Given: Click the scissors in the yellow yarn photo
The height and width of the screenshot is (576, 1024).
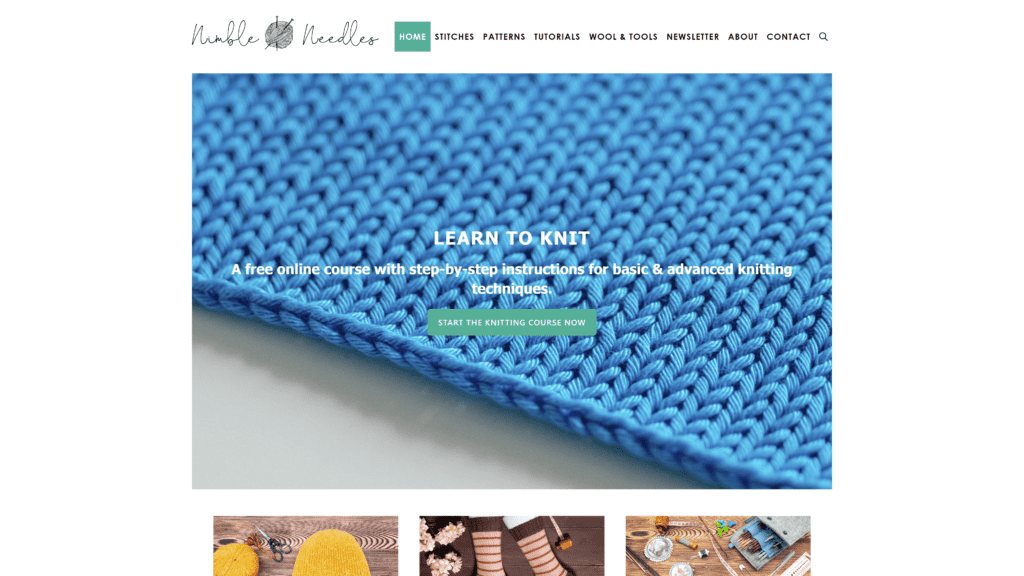Looking at the screenshot, I should pos(274,543).
